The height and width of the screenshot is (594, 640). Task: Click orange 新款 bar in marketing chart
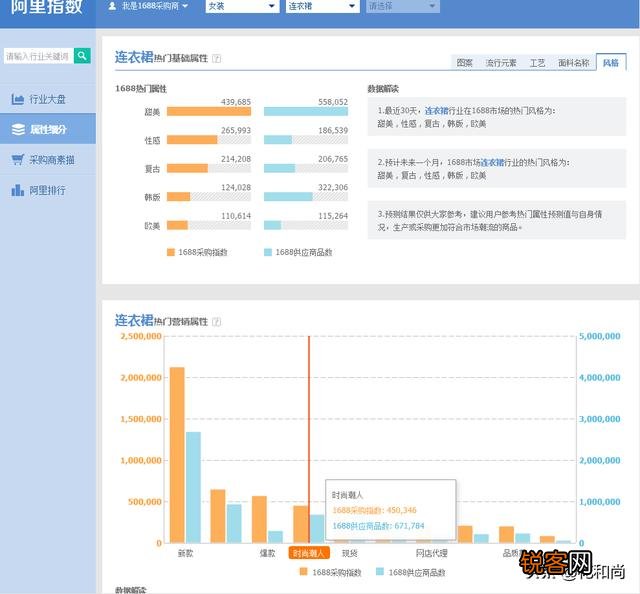(x=177, y=455)
